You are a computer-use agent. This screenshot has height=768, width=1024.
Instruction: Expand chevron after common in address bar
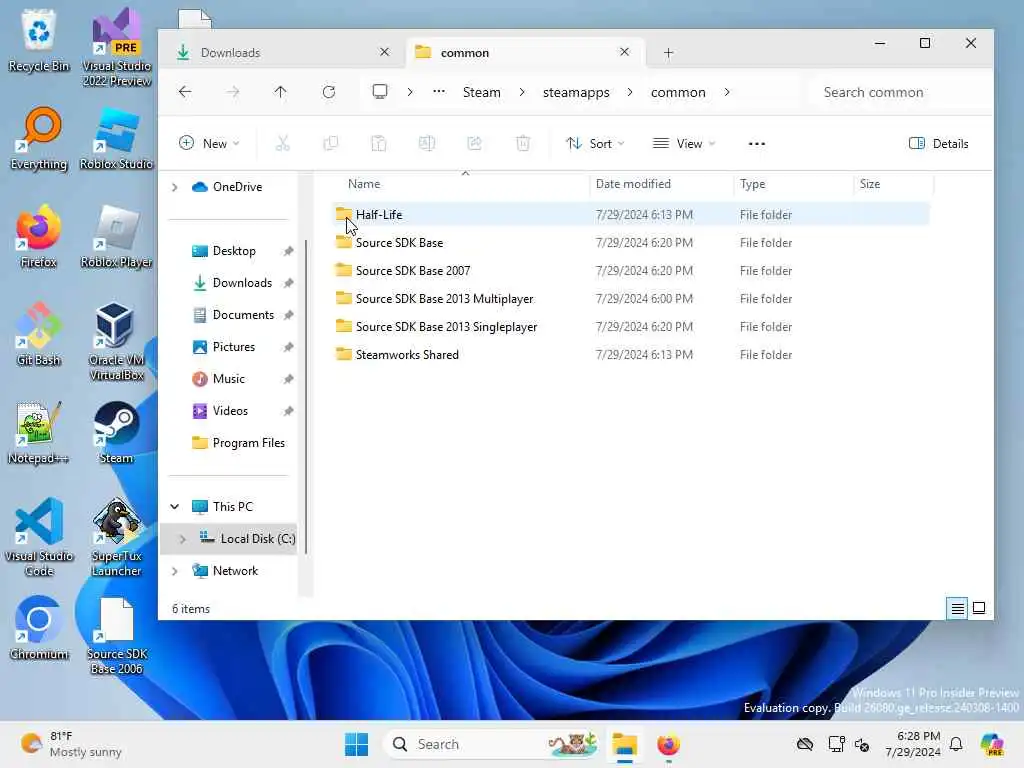point(727,92)
